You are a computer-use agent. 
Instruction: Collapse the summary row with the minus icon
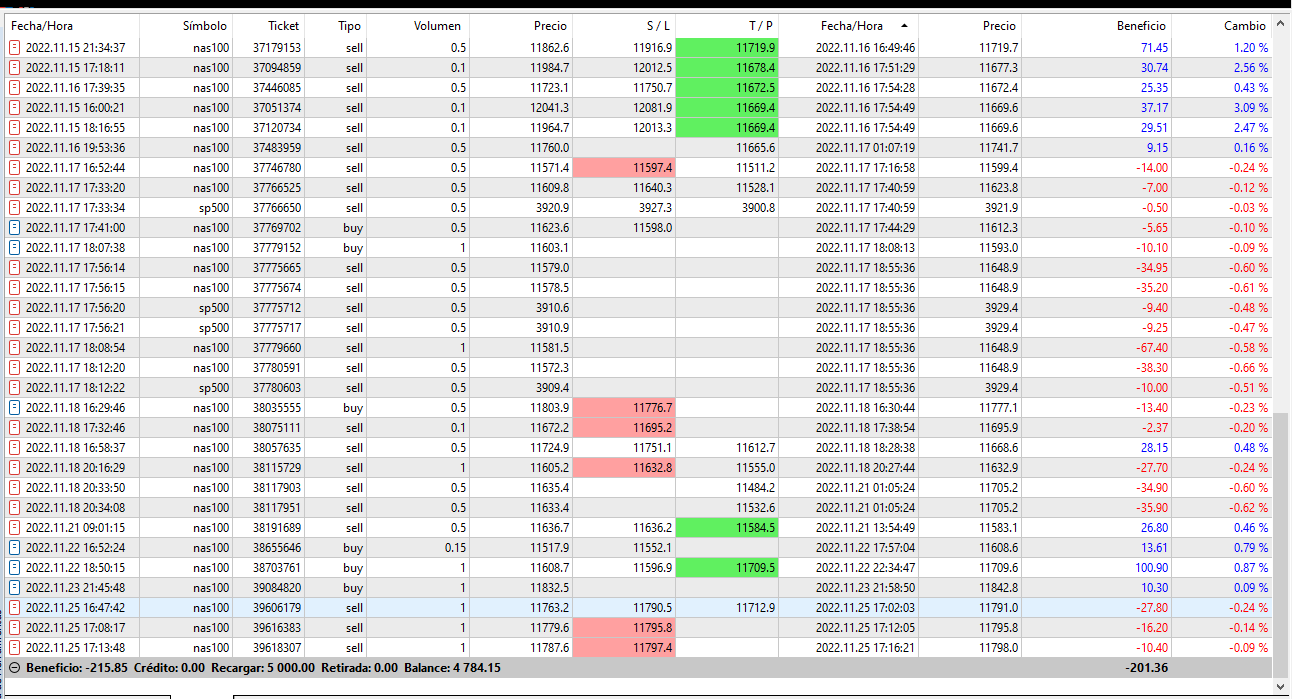click(x=14, y=667)
